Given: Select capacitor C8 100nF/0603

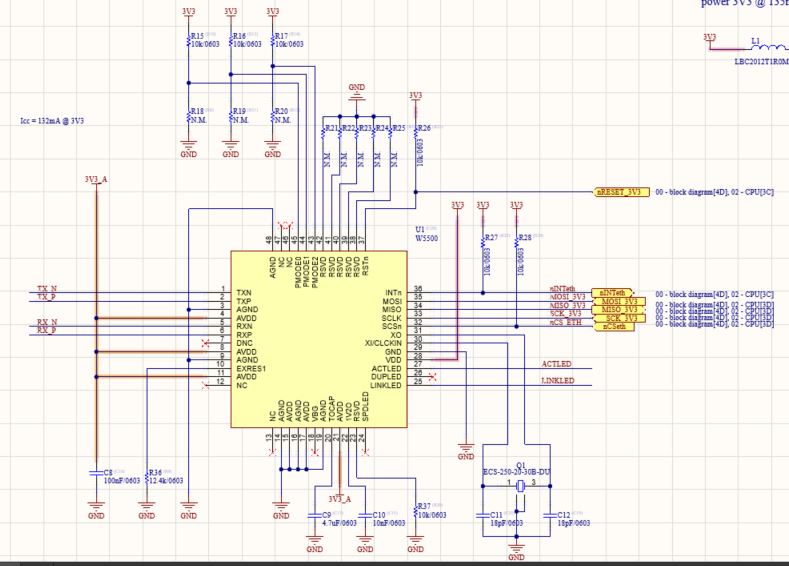Looking at the screenshot, I should point(96,473).
